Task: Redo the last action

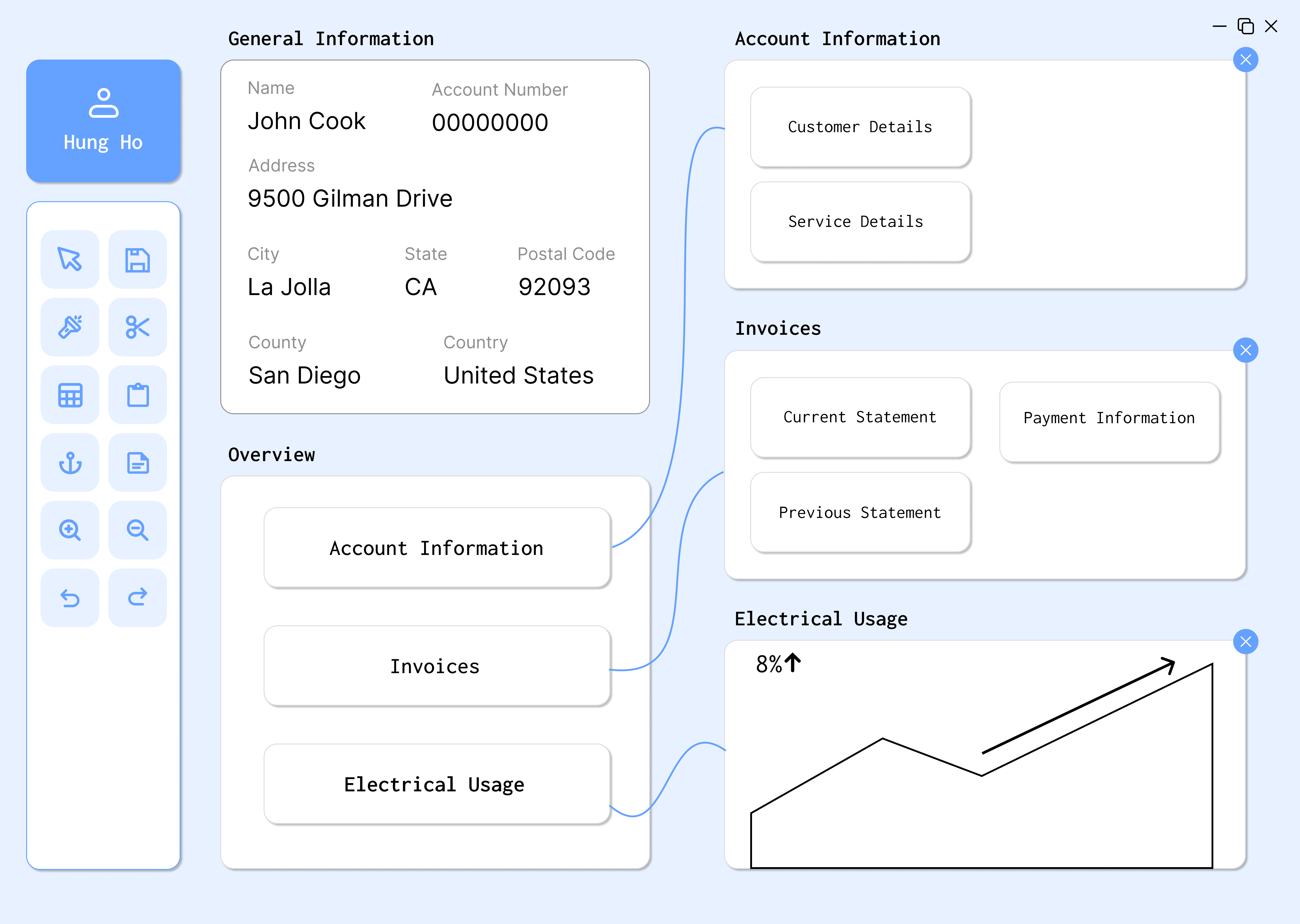Action: coord(137,597)
